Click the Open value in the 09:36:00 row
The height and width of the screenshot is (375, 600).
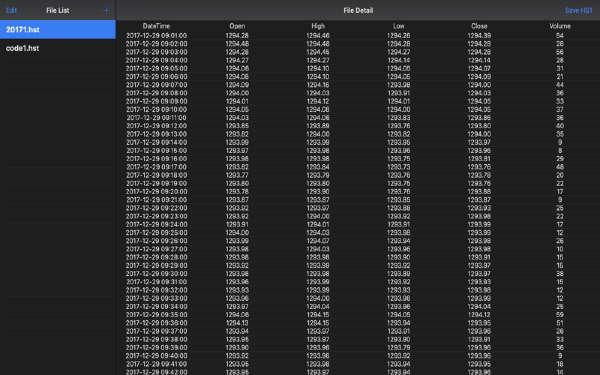pyautogui.click(x=237, y=323)
